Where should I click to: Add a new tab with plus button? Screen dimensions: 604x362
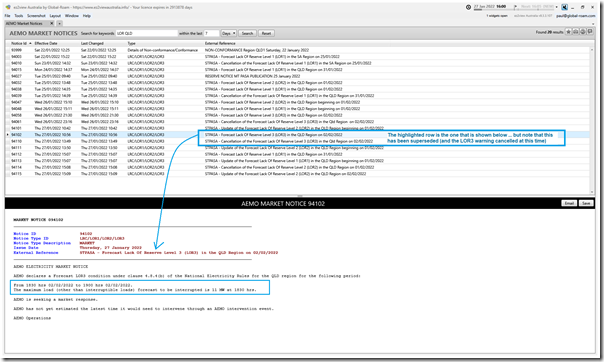coord(59,23)
